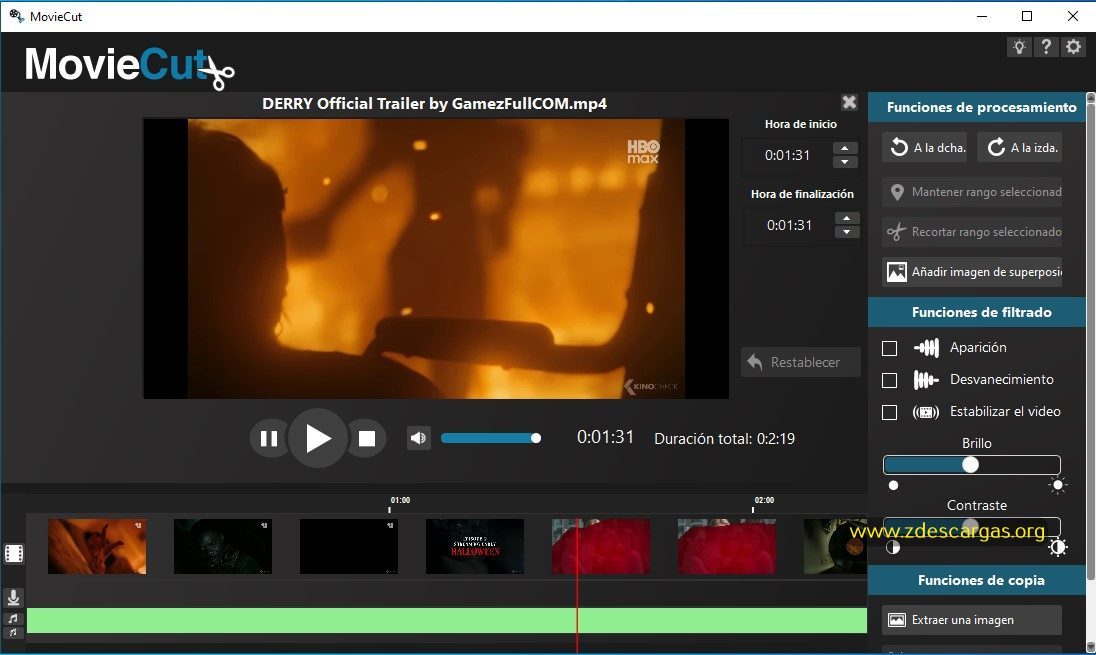The image size is (1096, 655).
Task: Click the high brightness sun icon
Action: [1058, 484]
